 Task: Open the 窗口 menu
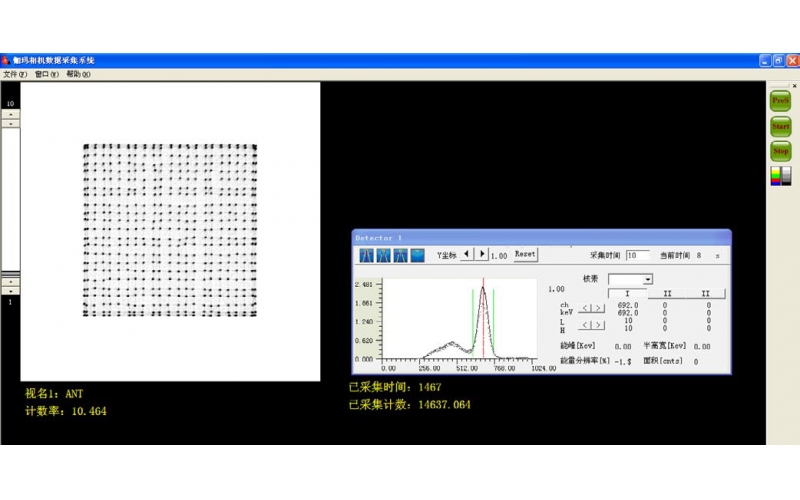pos(47,74)
